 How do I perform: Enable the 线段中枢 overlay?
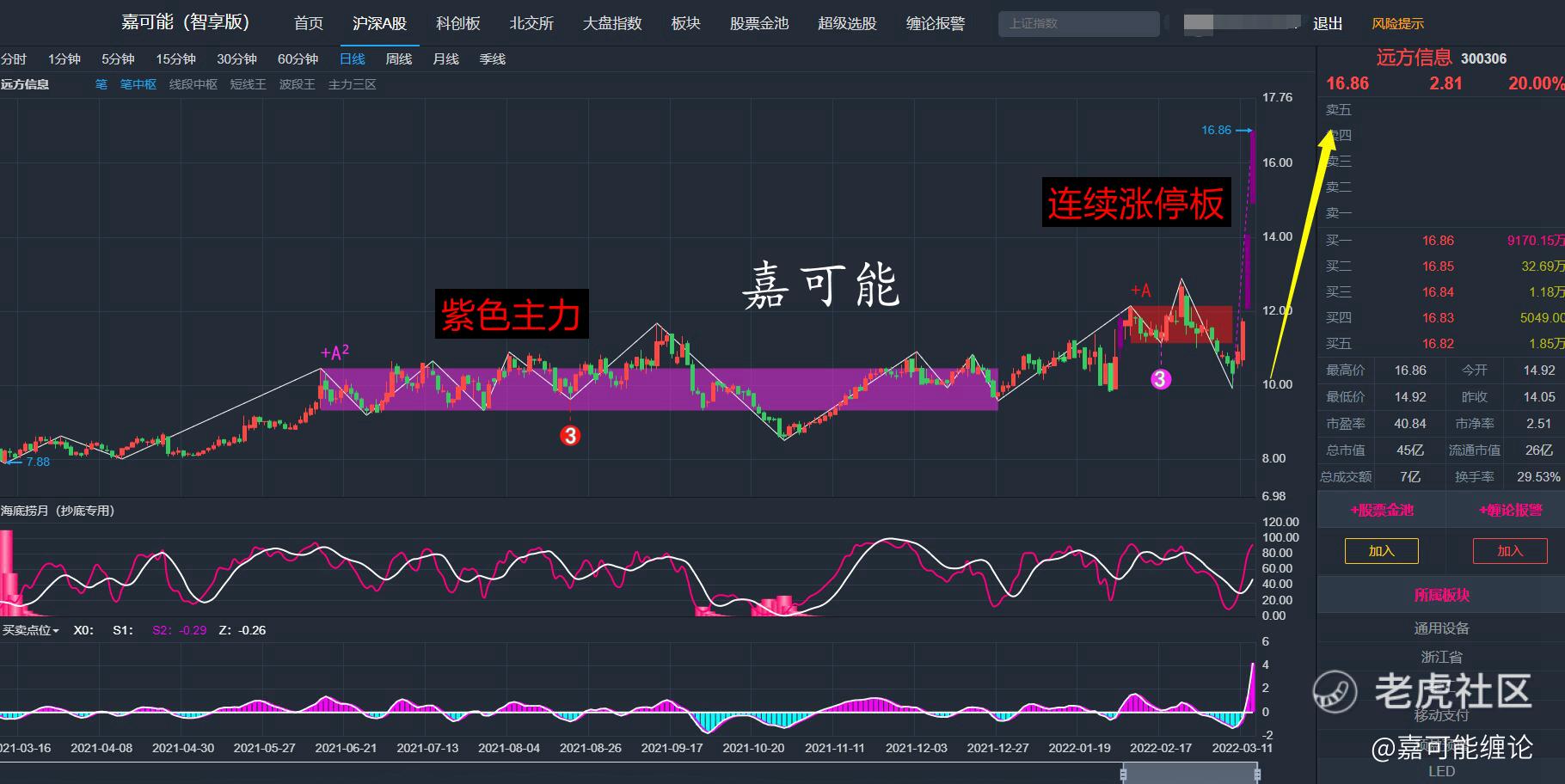[x=193, y=84]
